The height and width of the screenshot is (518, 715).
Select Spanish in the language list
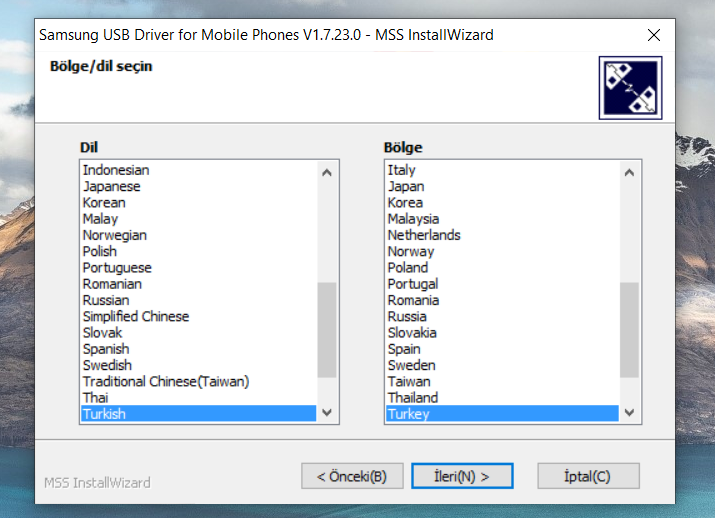[199, 349]
